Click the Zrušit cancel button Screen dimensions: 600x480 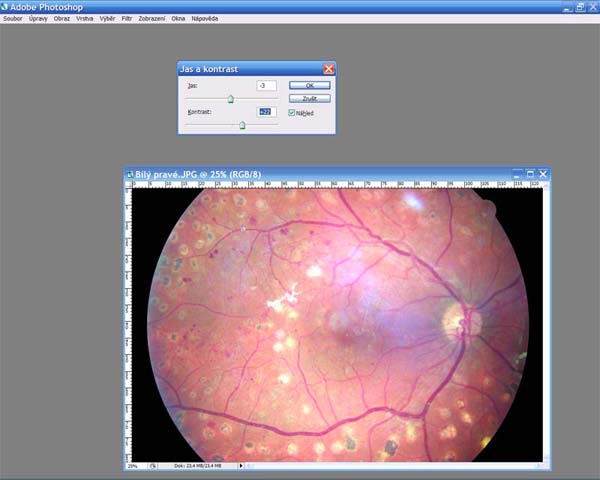pos(309,99)
